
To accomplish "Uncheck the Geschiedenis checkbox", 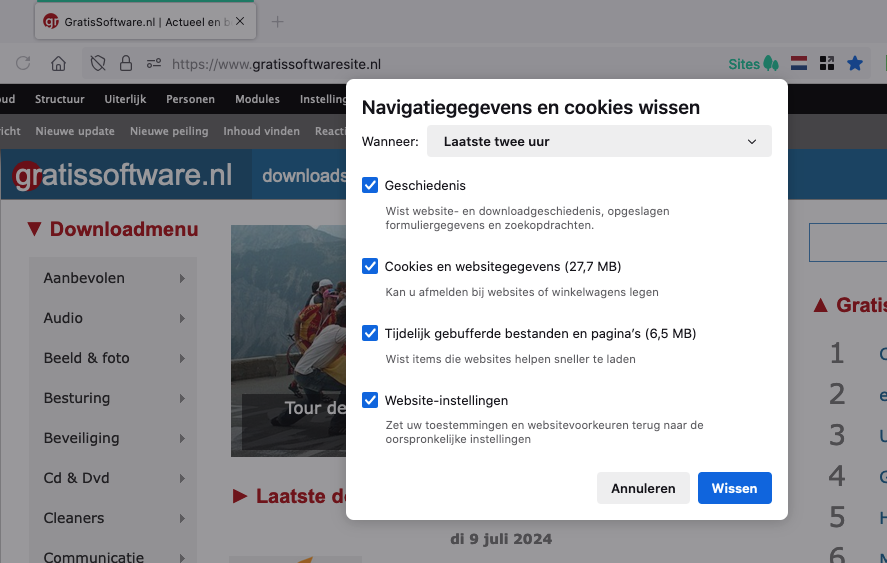I will point(370,185).
